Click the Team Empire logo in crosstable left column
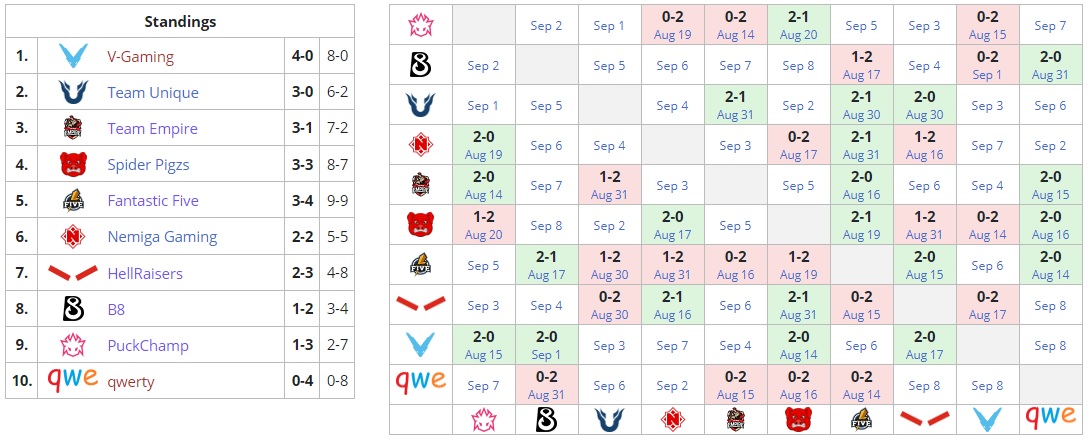 point(420,185)
